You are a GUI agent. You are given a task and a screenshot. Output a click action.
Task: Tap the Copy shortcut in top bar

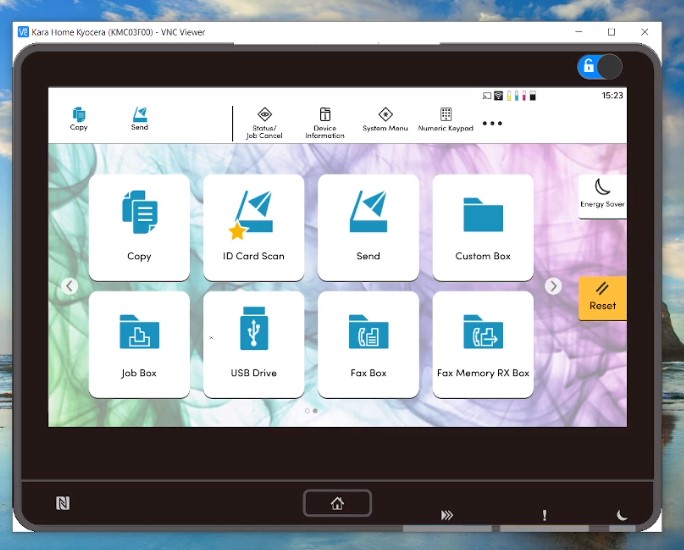click(79, 119)
